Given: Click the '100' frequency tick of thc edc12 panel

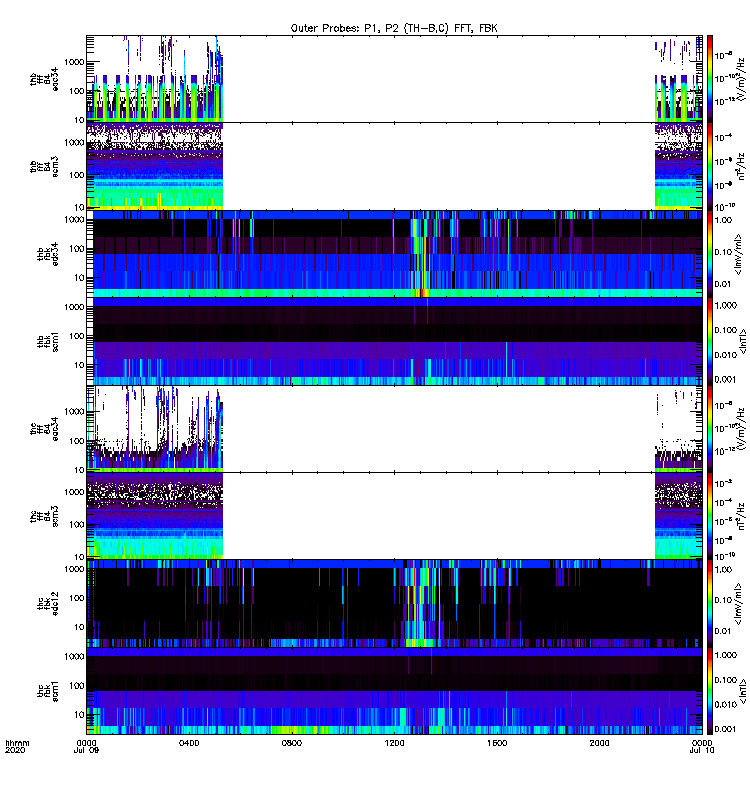Looking at the screenshot, I should [x=77, y=598].
